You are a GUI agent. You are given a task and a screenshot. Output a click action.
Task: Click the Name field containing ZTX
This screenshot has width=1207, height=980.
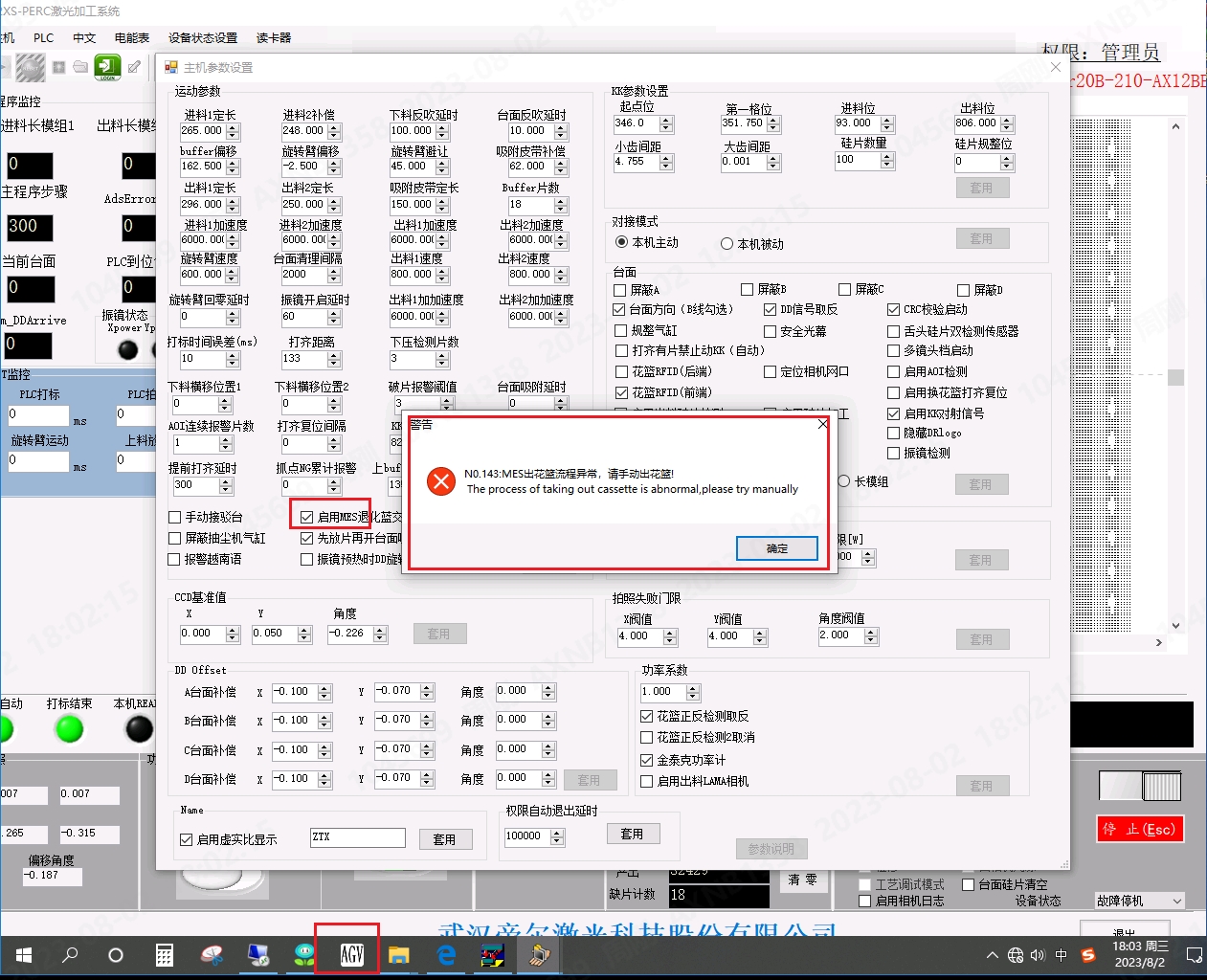(x=358, y=837)
